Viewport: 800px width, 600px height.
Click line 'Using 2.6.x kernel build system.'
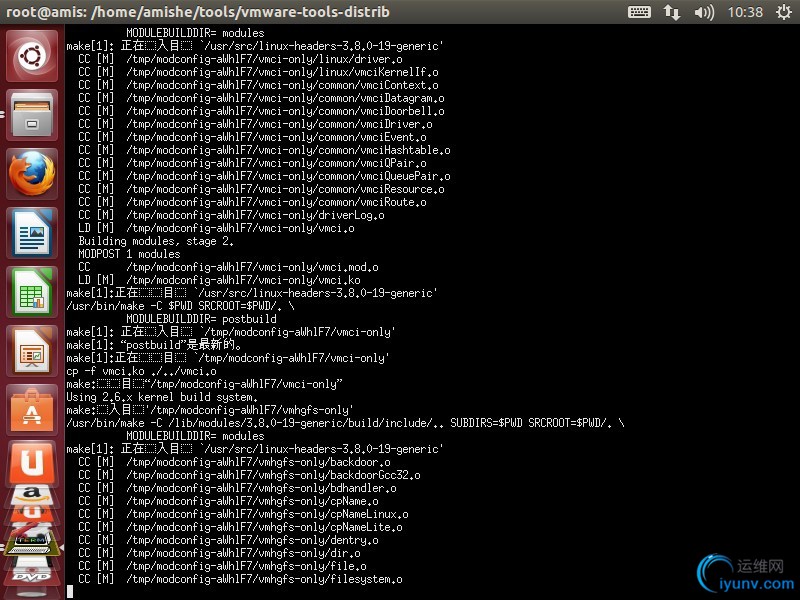(162, 397)
